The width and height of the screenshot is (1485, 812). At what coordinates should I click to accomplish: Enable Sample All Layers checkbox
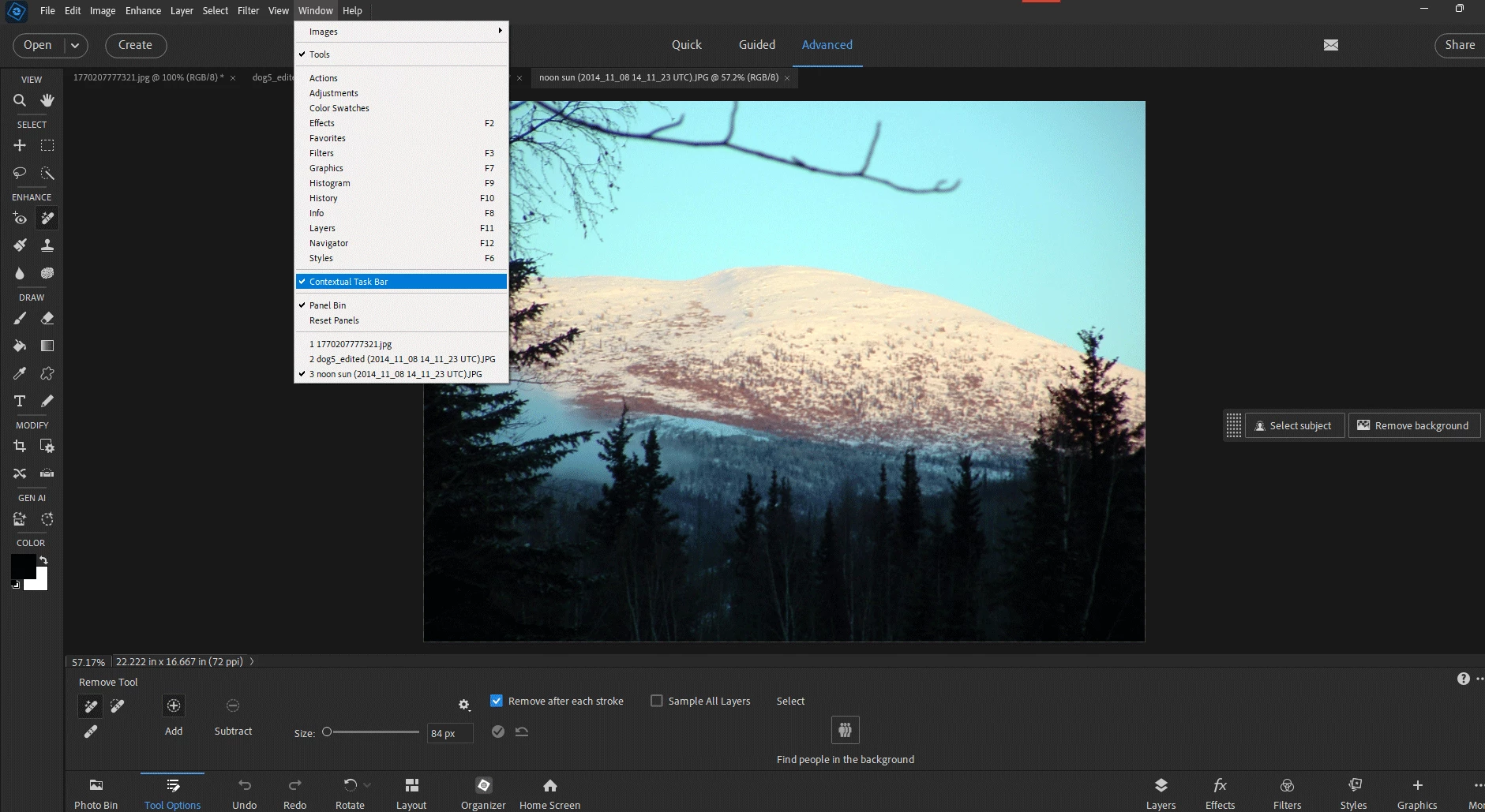(x=656, y=701)
